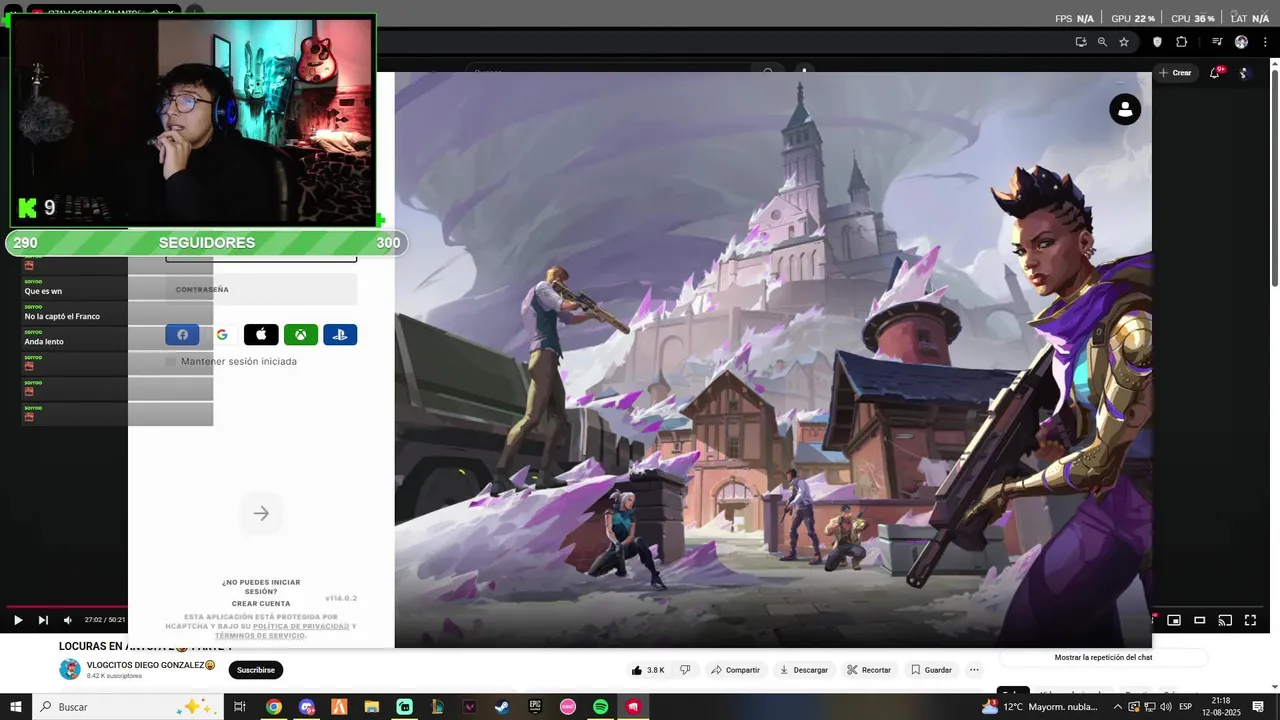1280x720 pixels.
Task: Show hidden system tray icons
Action: [1118, 707]
